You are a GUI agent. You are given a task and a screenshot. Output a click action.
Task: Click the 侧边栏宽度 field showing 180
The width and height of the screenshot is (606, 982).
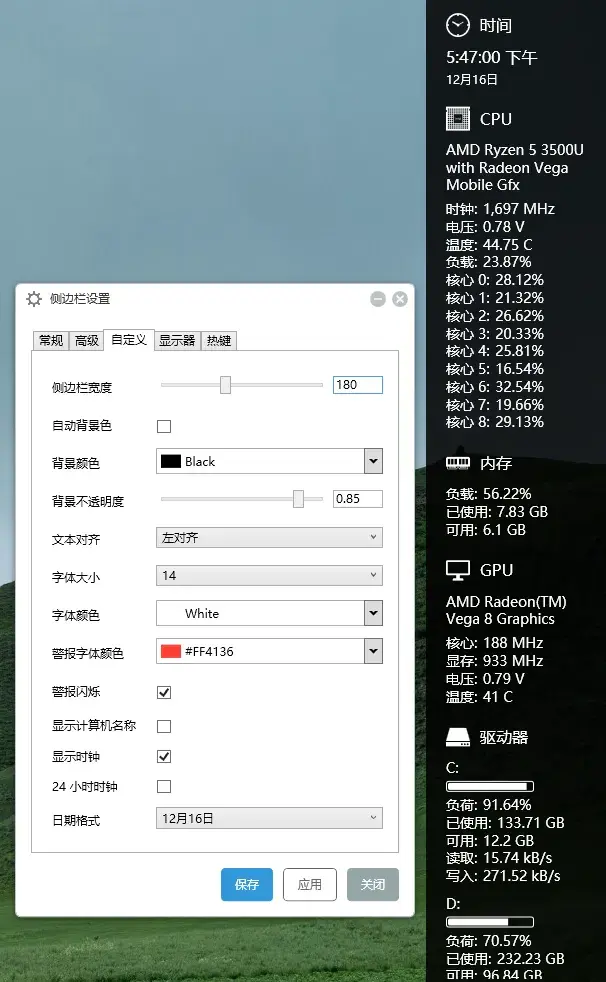point(357,385)
